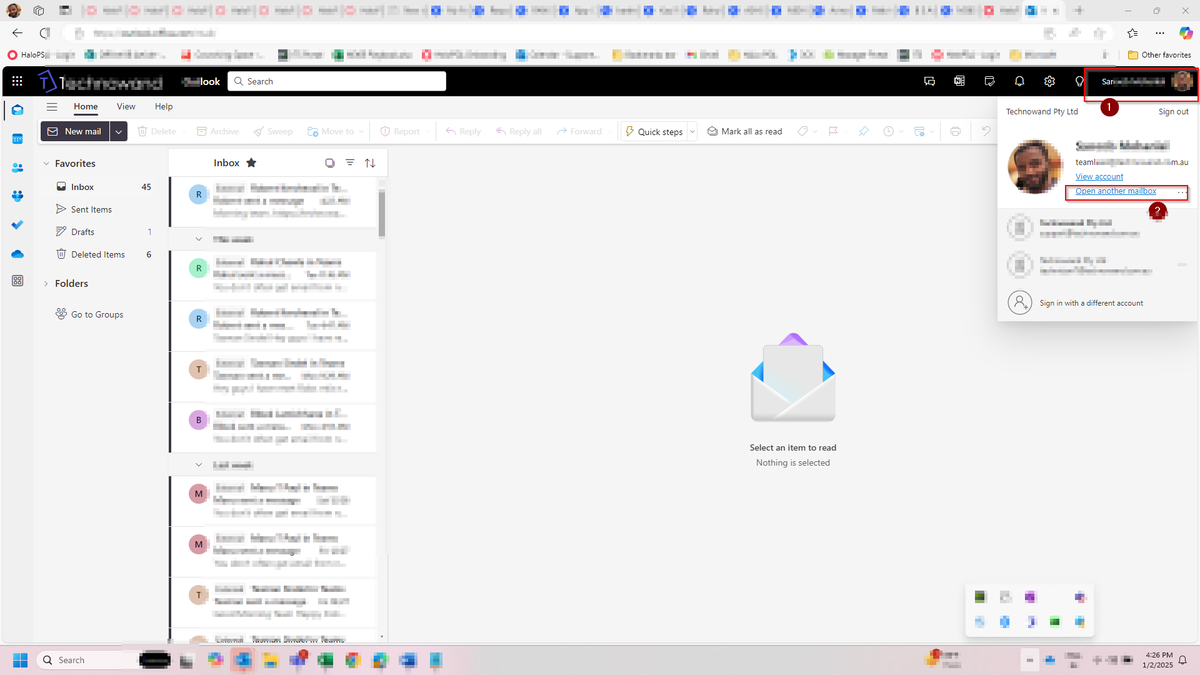This screenshot has height=675, width=1200.
Task: Open the More apps grid icon
Action: point(17,282)
